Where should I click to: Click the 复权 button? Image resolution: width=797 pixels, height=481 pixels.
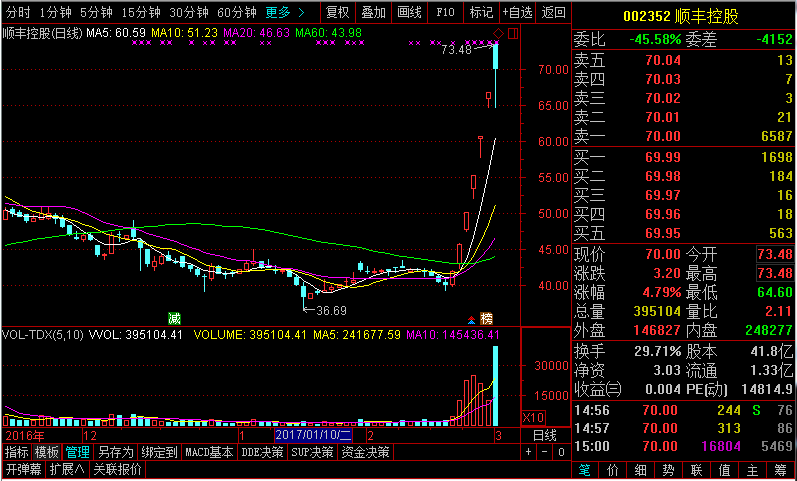click(x=338, y=12)
